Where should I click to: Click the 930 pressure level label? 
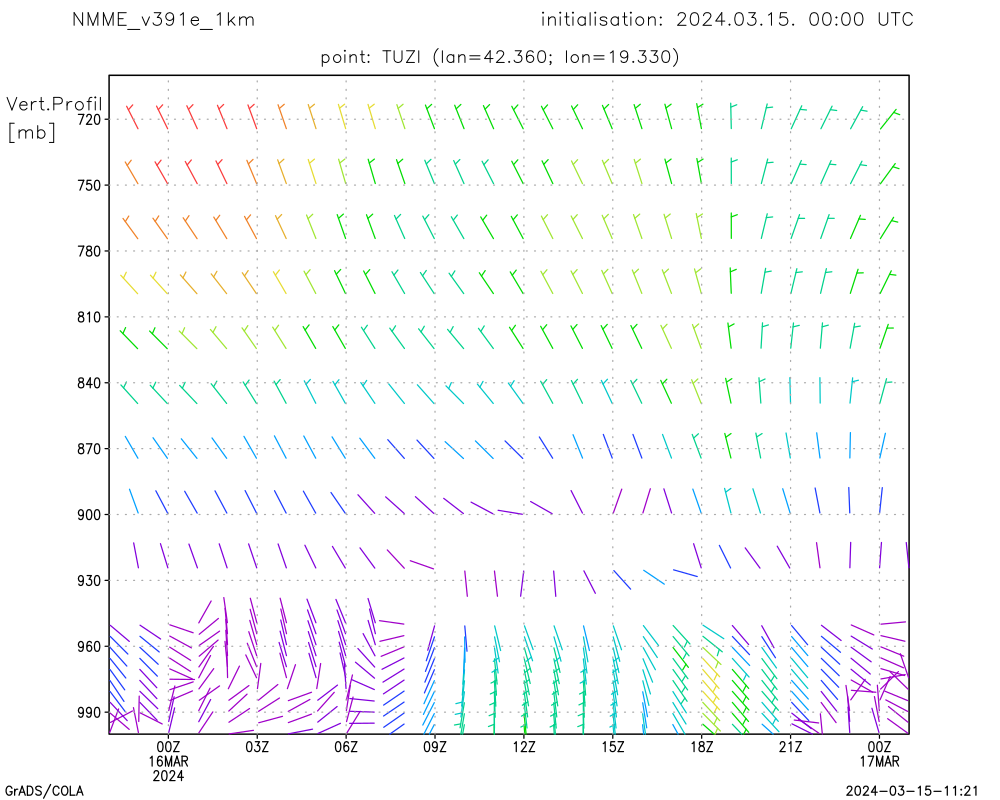[x=89, y=581]
